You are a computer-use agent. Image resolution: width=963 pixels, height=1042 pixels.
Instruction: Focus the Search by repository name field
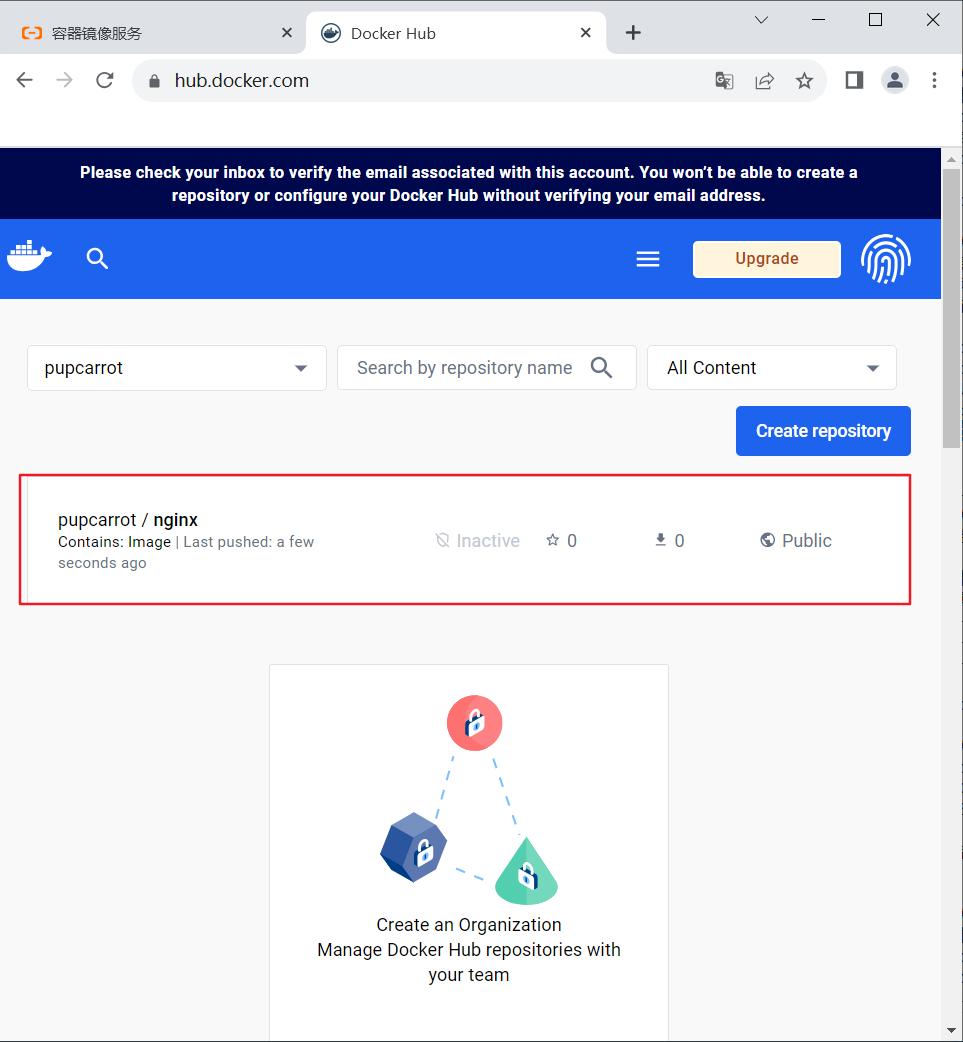pos(486,367)
